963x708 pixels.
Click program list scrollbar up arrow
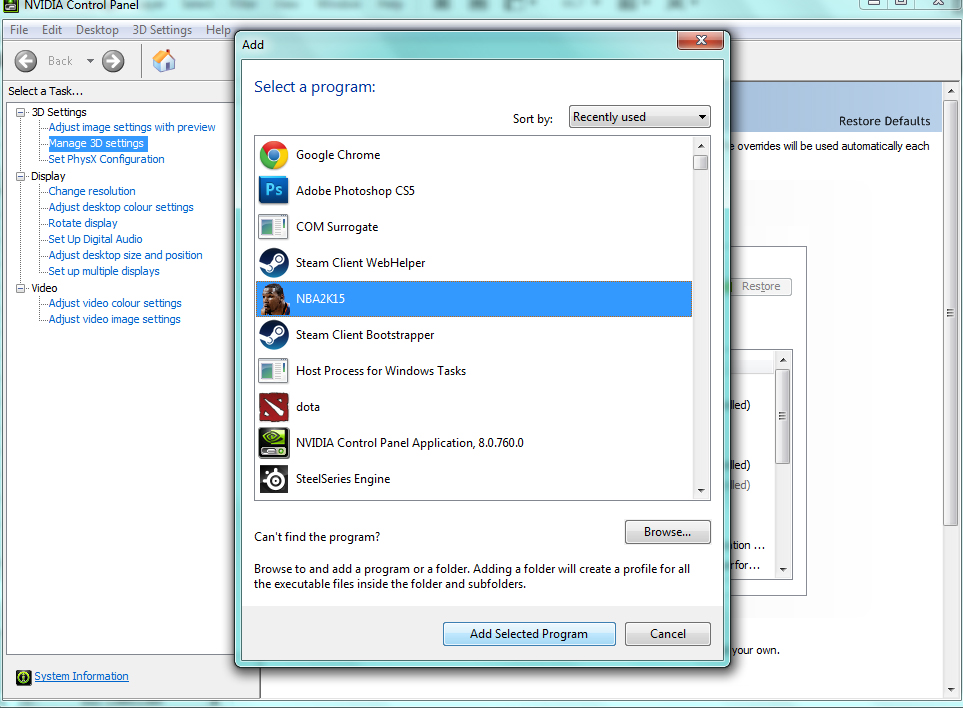point(701,146)
